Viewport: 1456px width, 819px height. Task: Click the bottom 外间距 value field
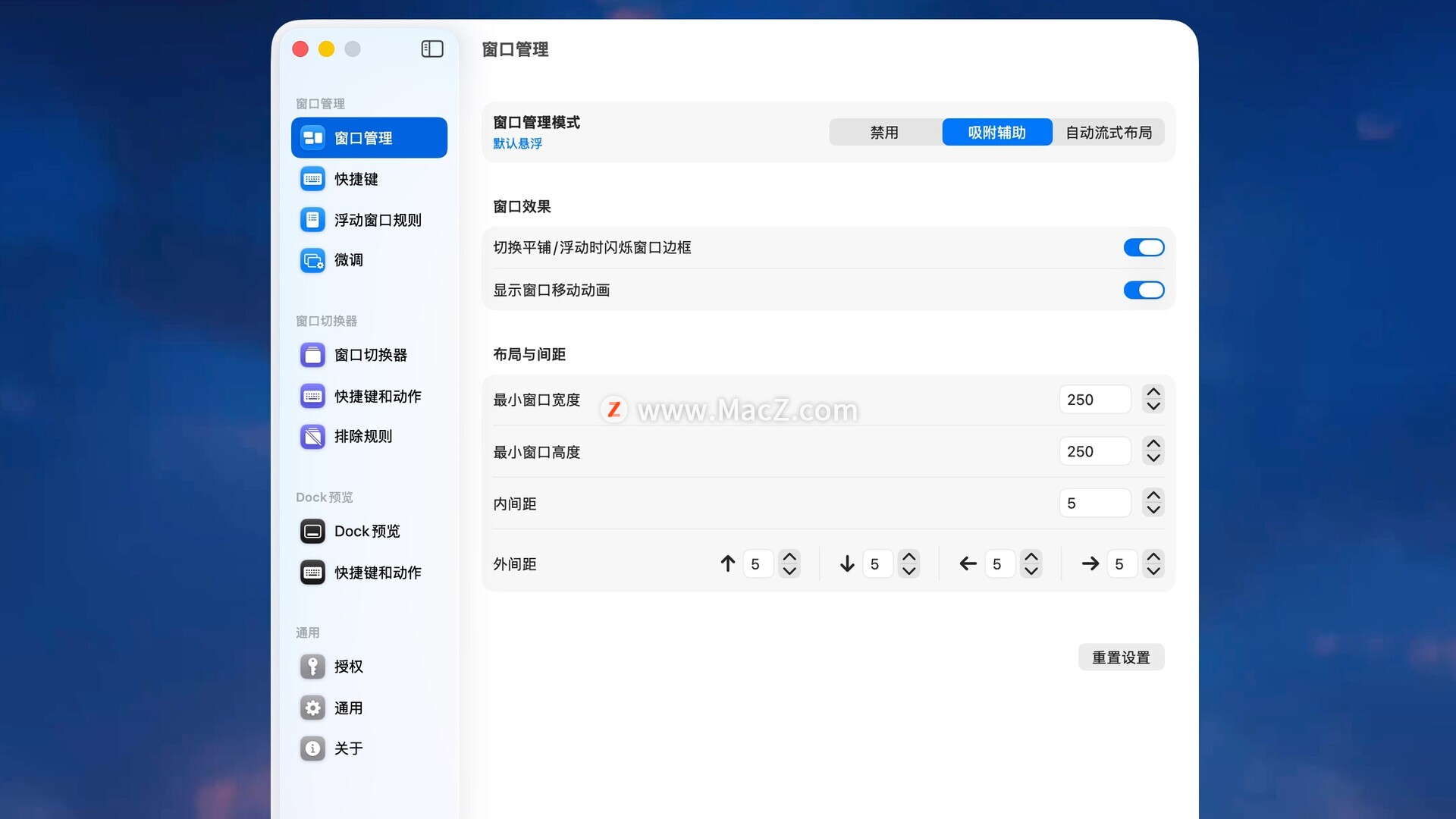(877, 563)
